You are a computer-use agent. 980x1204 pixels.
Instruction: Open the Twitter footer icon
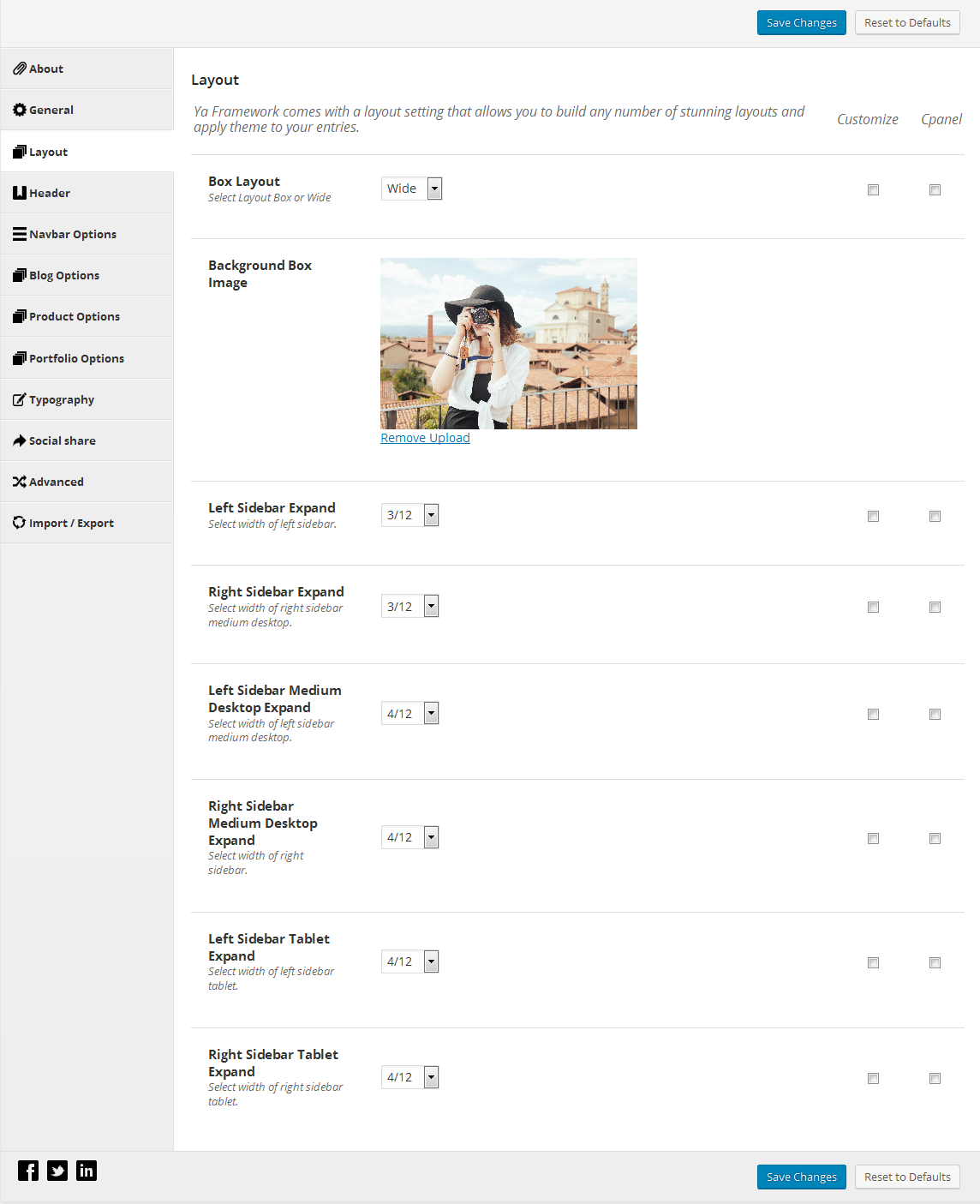pos(57,1171)
